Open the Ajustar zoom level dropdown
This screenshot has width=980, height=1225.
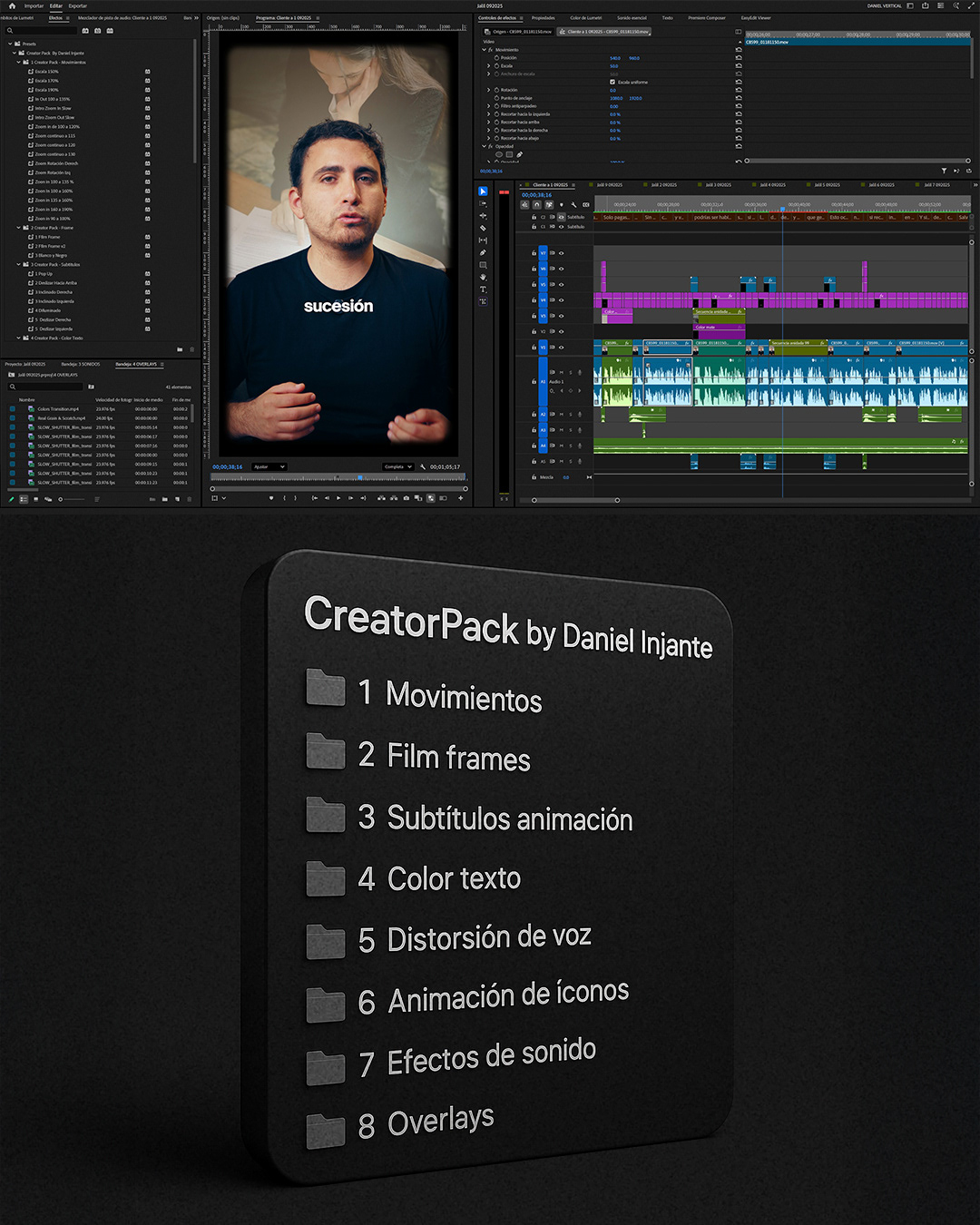(x=269, y=466)
